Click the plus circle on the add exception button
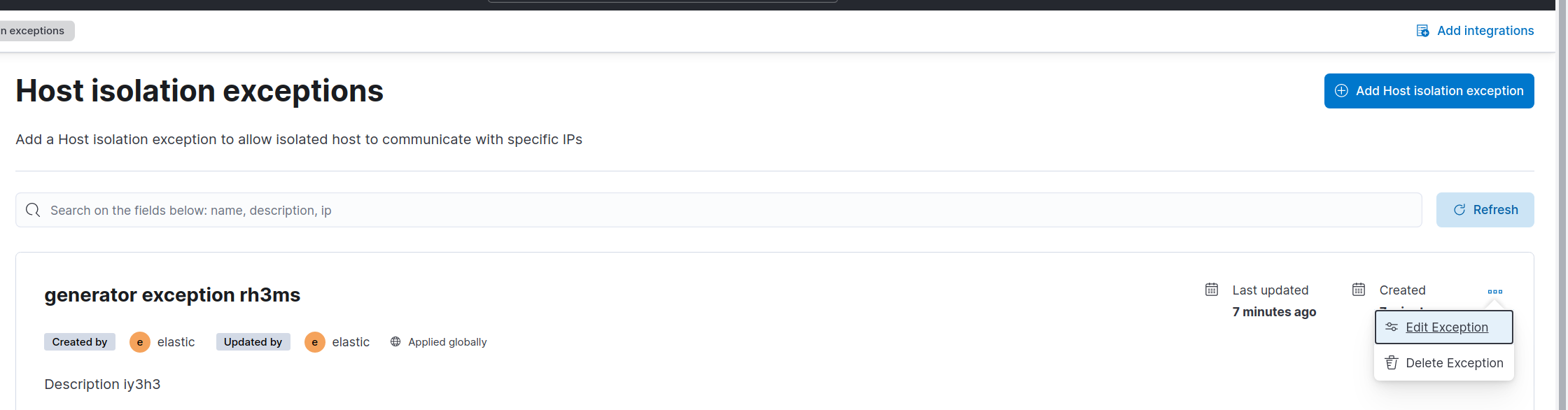The height and width of the screenshot is (410, 1568). click(x=1340, y=90)
